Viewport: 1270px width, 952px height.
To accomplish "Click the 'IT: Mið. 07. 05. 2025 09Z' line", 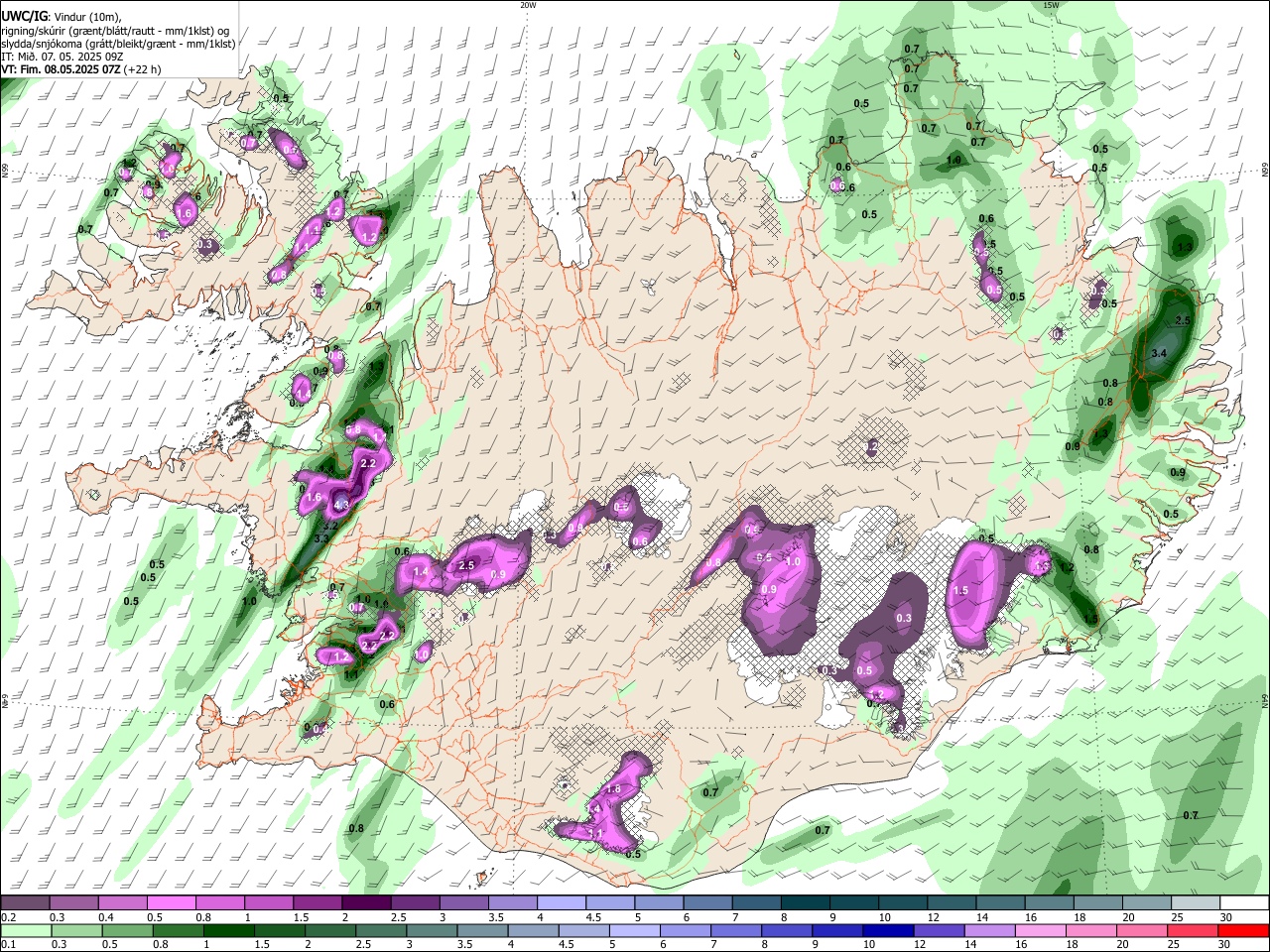I will 62,57.
